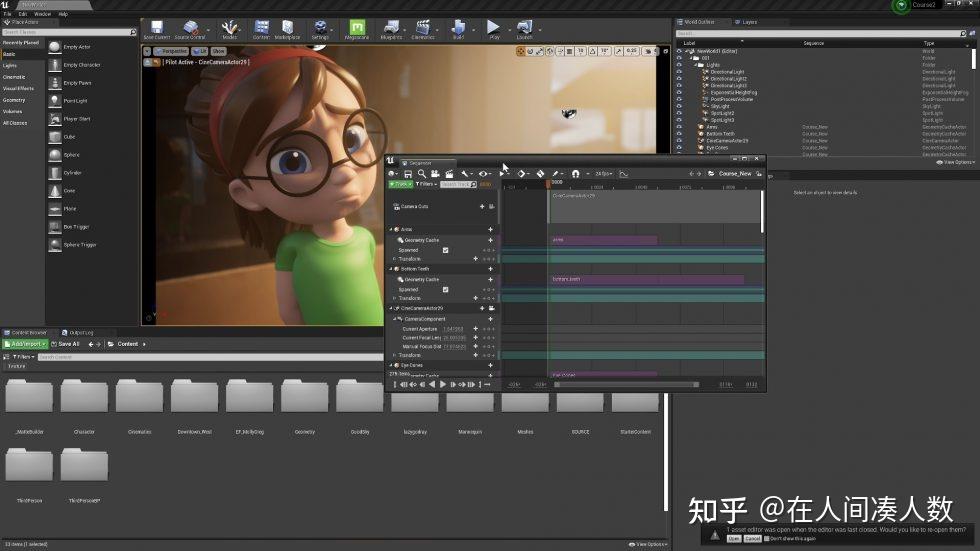Viewport: 980px width, 551px height.
Task: Open the Modes toolbar button
Action: [229, 29]
